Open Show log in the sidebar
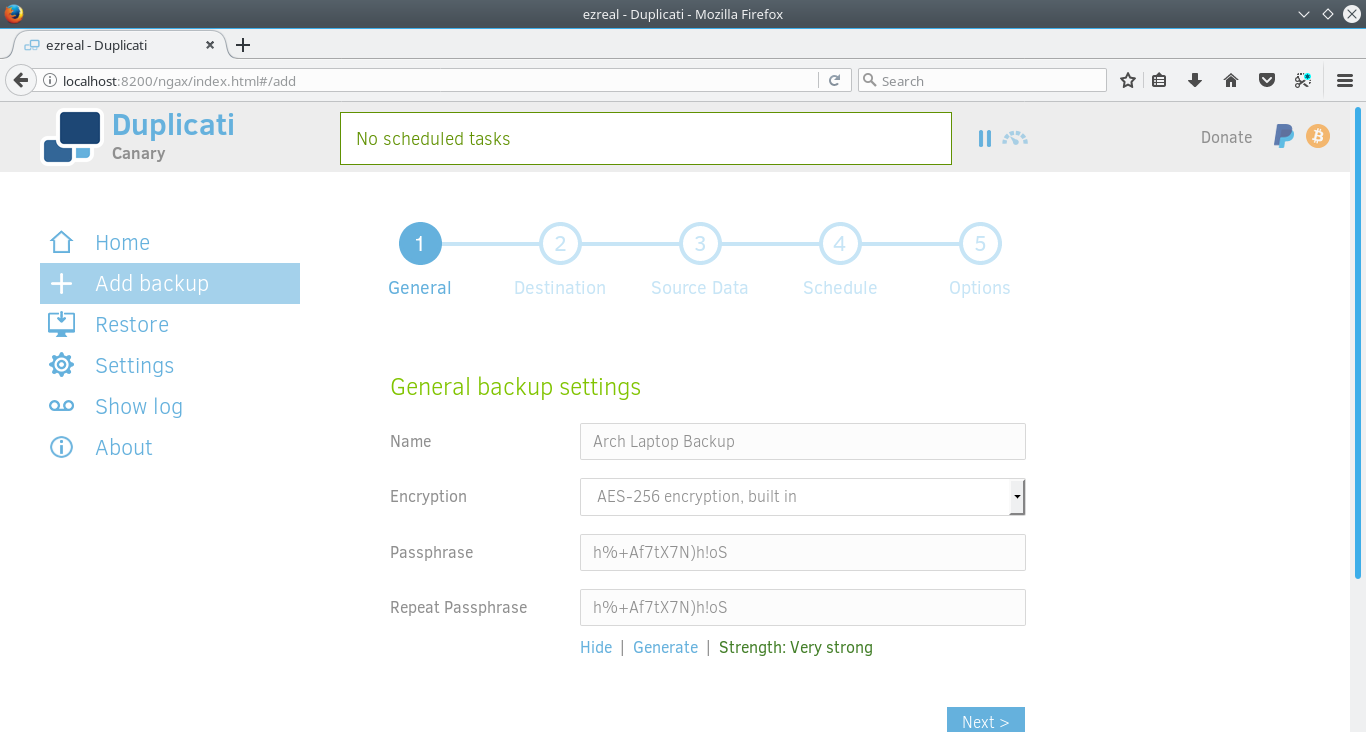The width and height of the screenshot is (1366, 732). tap(170, 406)
